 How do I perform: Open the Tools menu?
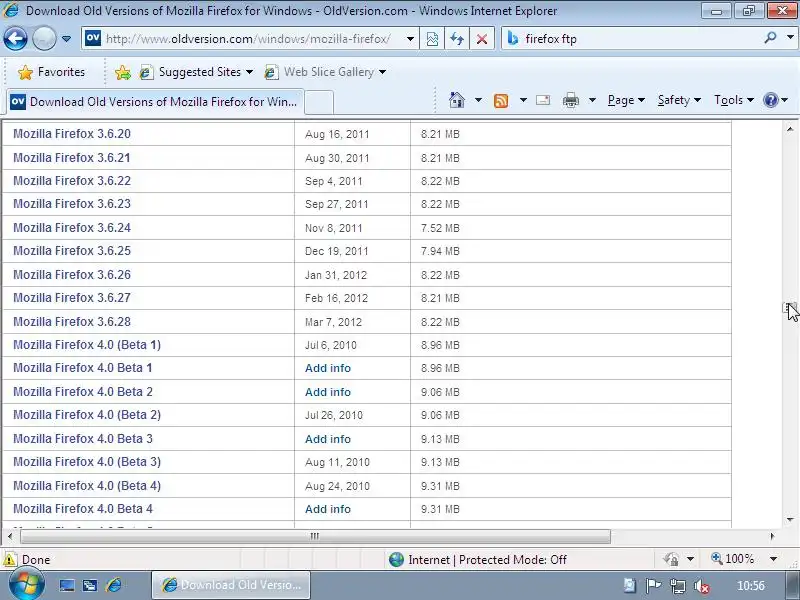734,100
